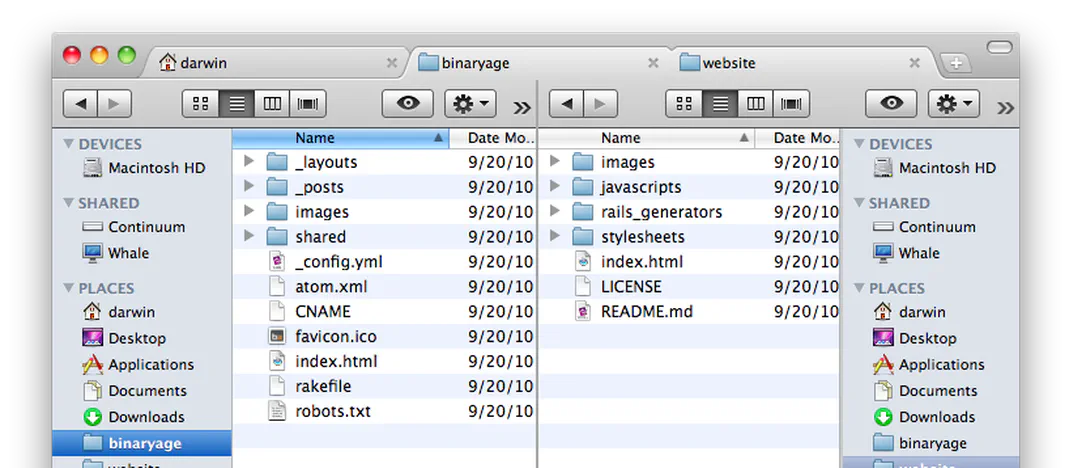Viewport: 1069px width, 468px height.
Task: Show right pane toolbar overflow chevrons
Action: point(1005,107)
